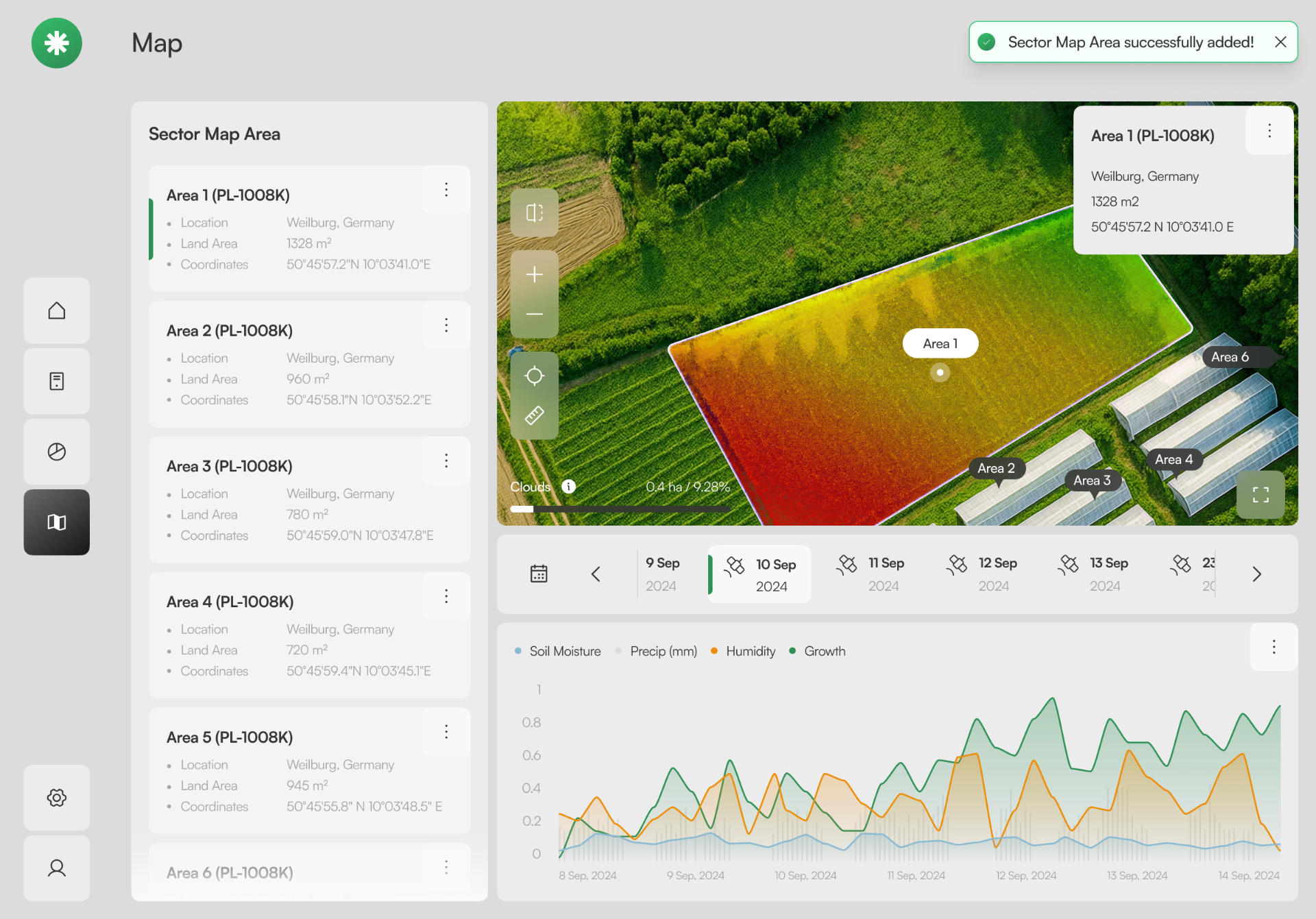The width and height of the screenshot is (1316, 919).
Task: Expand map to fullscreen
Action: pyautogui.click(x=1260, y=495)
